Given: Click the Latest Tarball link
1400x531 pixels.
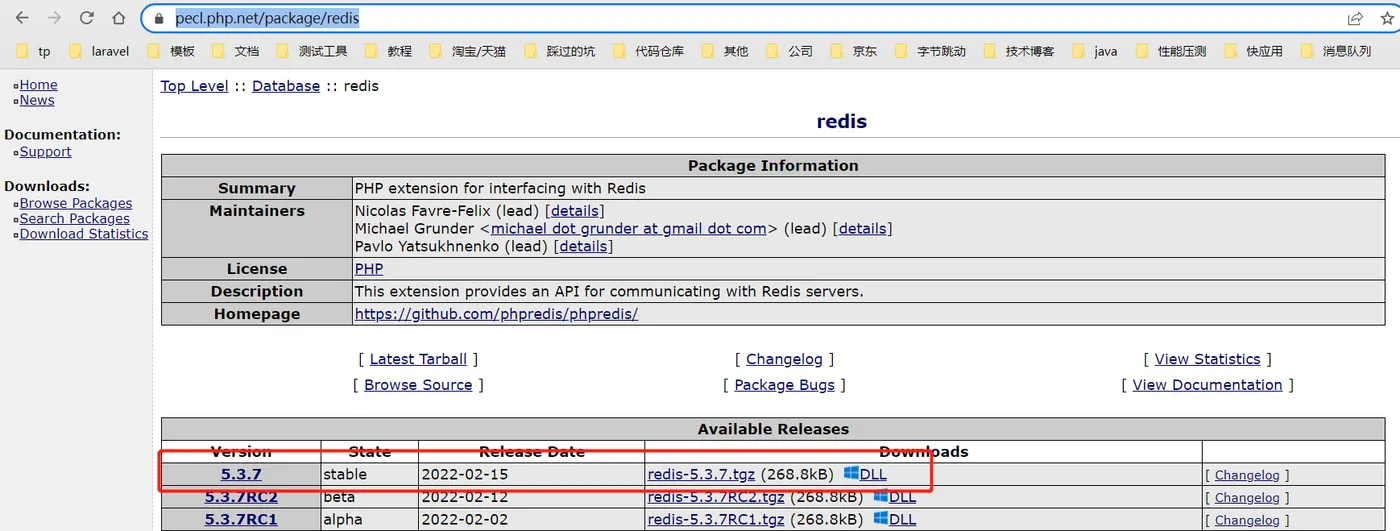Looking at the screenshot, I should click(418, 359).
